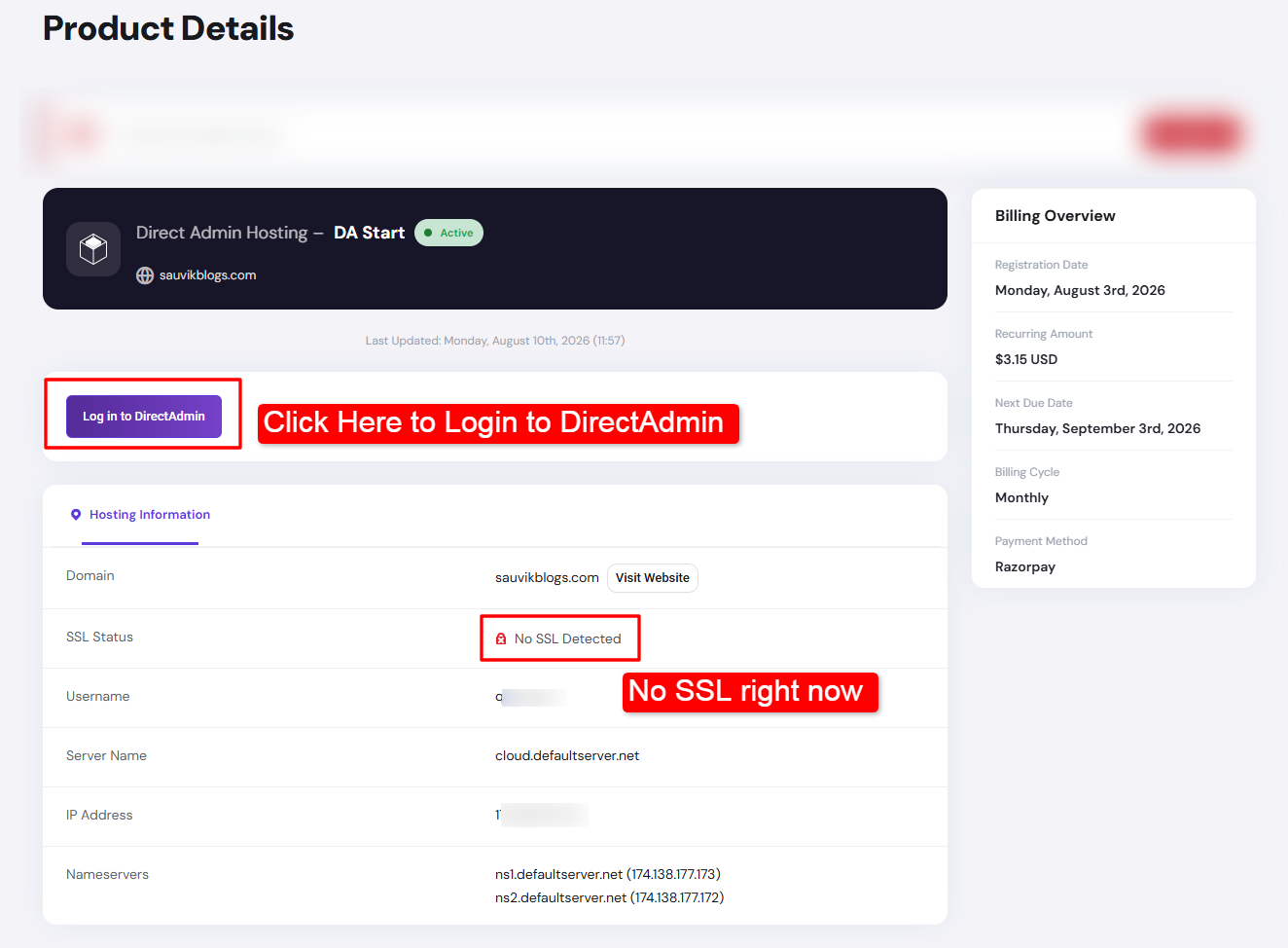Click the Recurring Amount label
1288x948 pixels.
point(1043,334)
